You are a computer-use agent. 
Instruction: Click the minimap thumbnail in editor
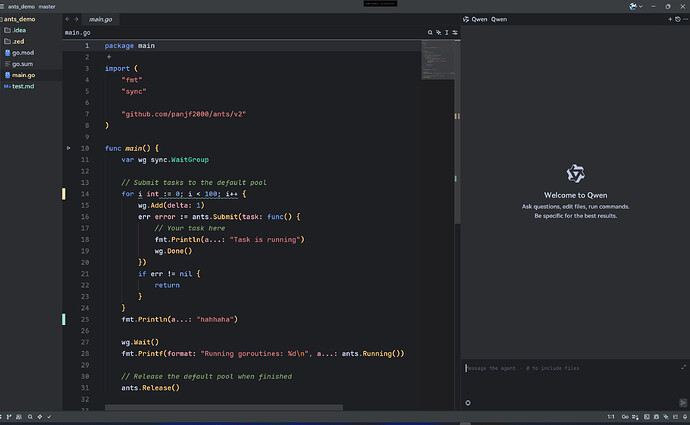click(x=437, y=60)
